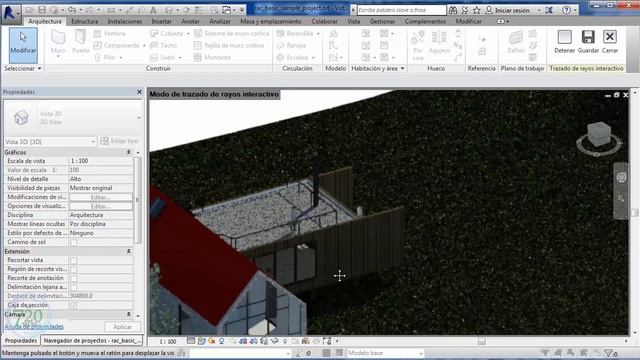Click Editar for Opciones de visualización

100,206
